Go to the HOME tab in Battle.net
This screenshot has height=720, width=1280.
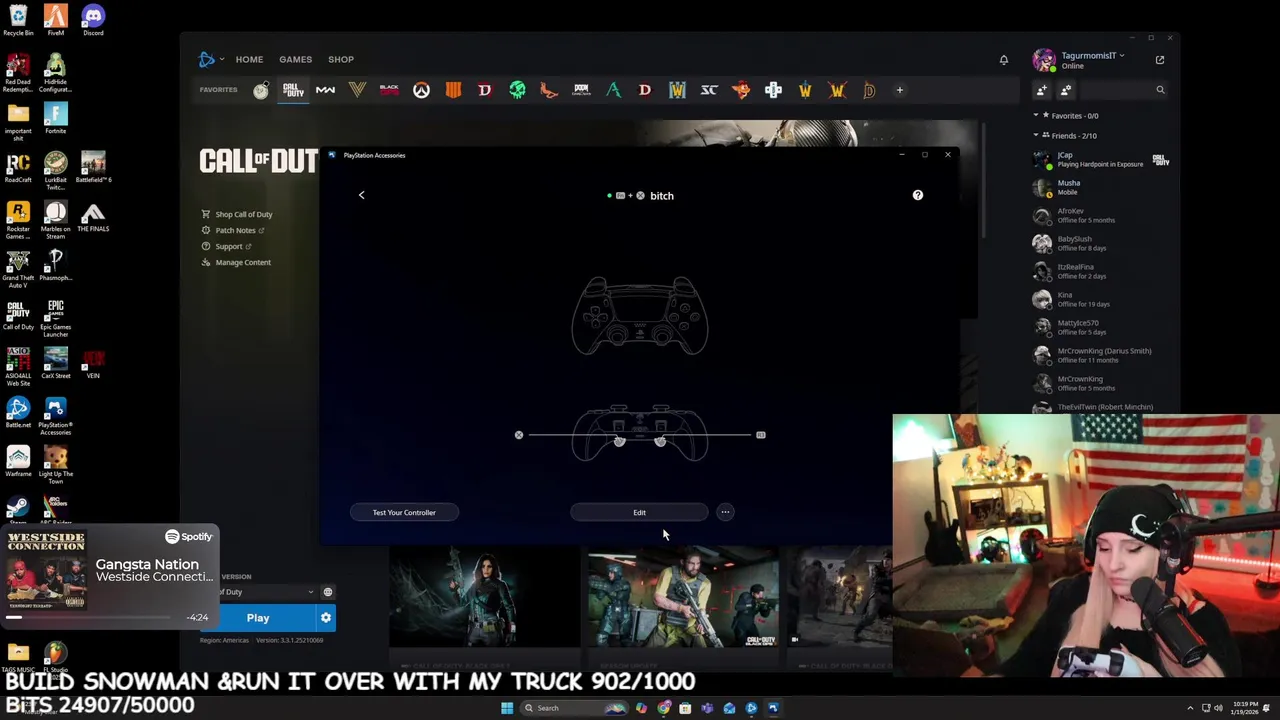[249, 60]
